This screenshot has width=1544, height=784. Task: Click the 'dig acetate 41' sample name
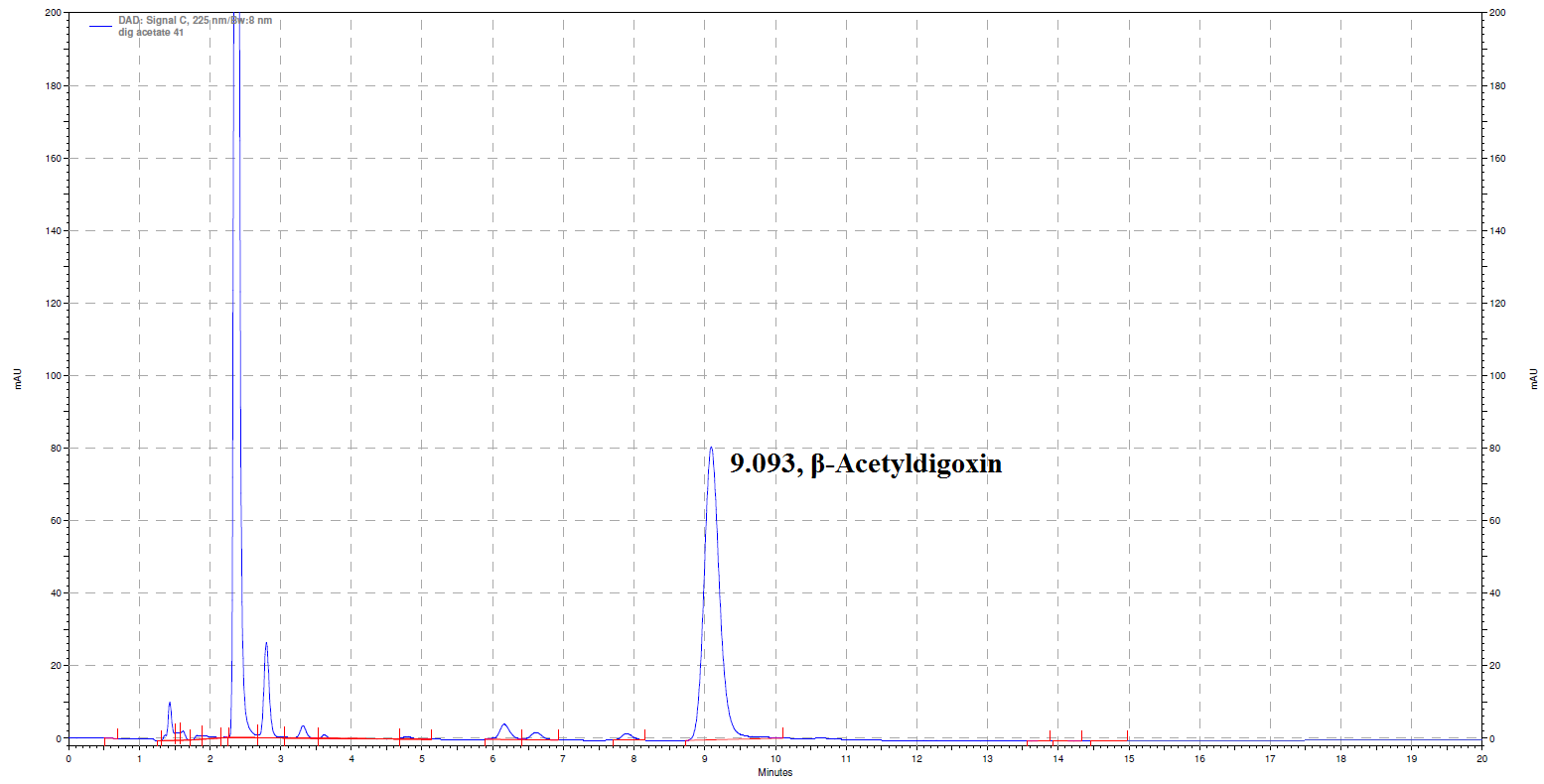(150, 33)
